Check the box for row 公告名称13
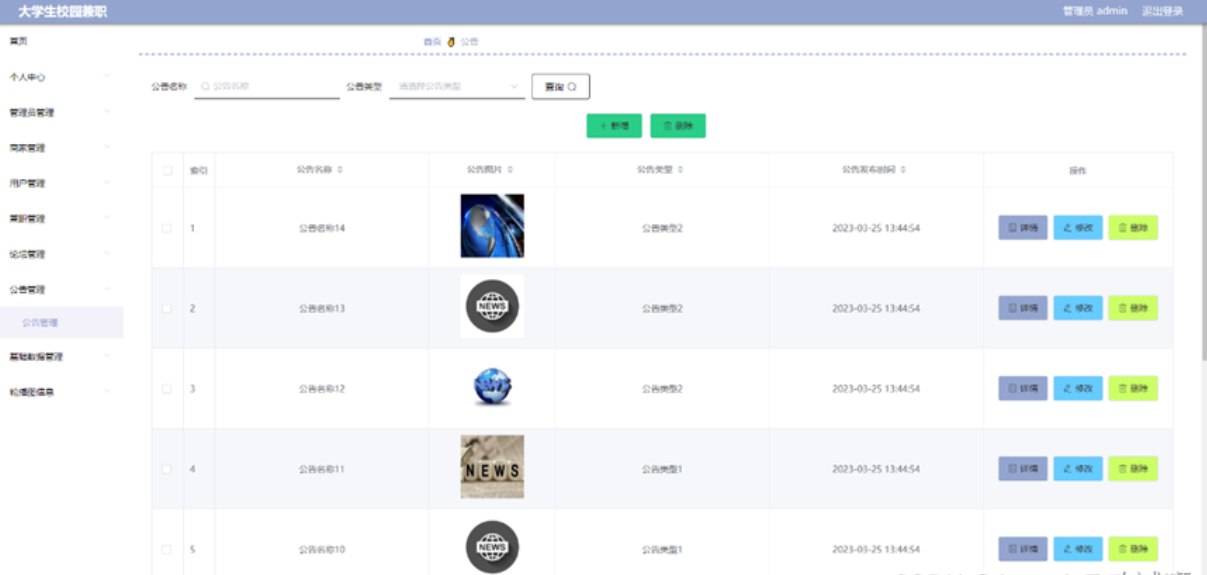This screenshot has height=575, width=1207. (x=167, y=308)
